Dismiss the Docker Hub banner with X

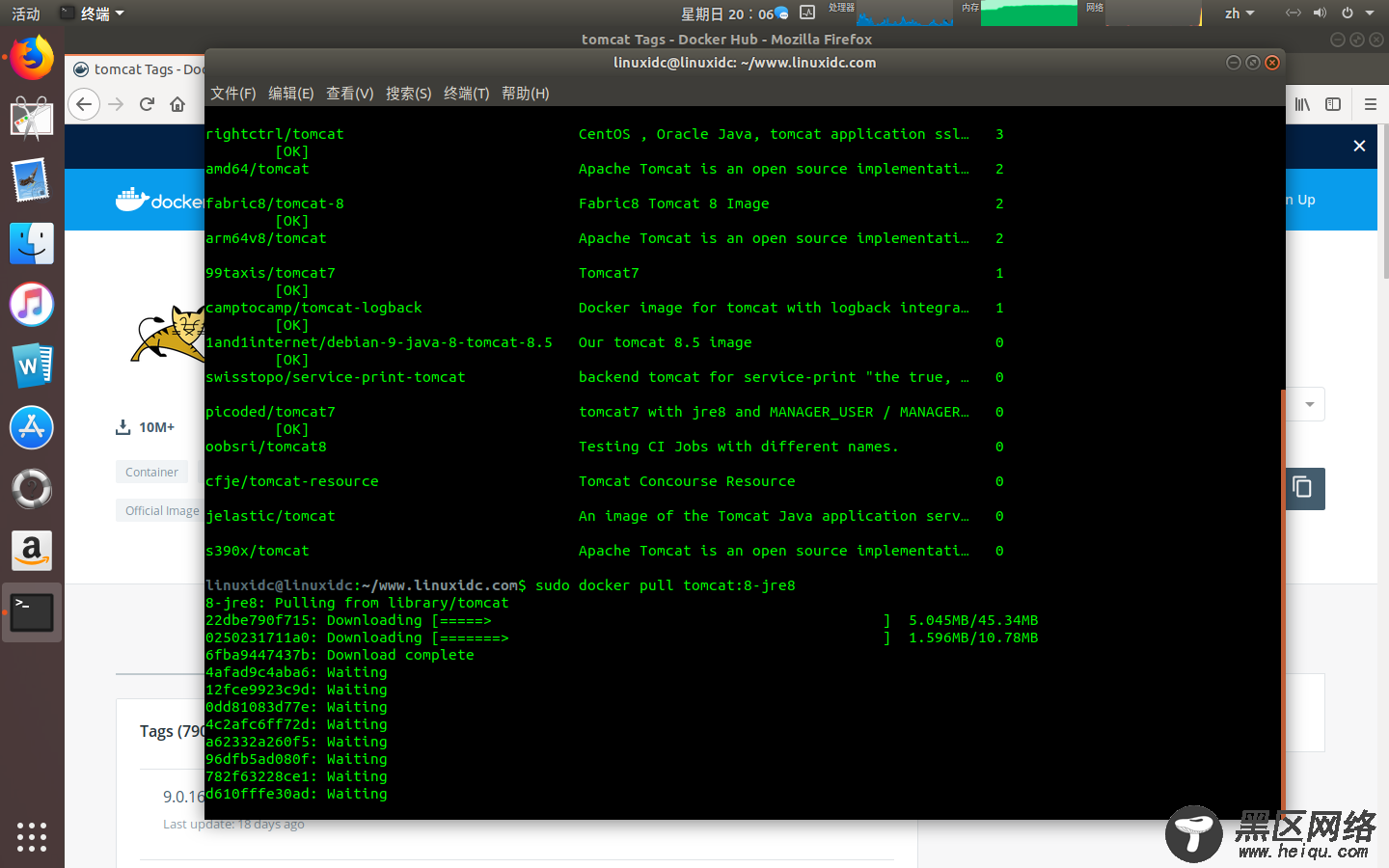click(x=1359, y=146)
